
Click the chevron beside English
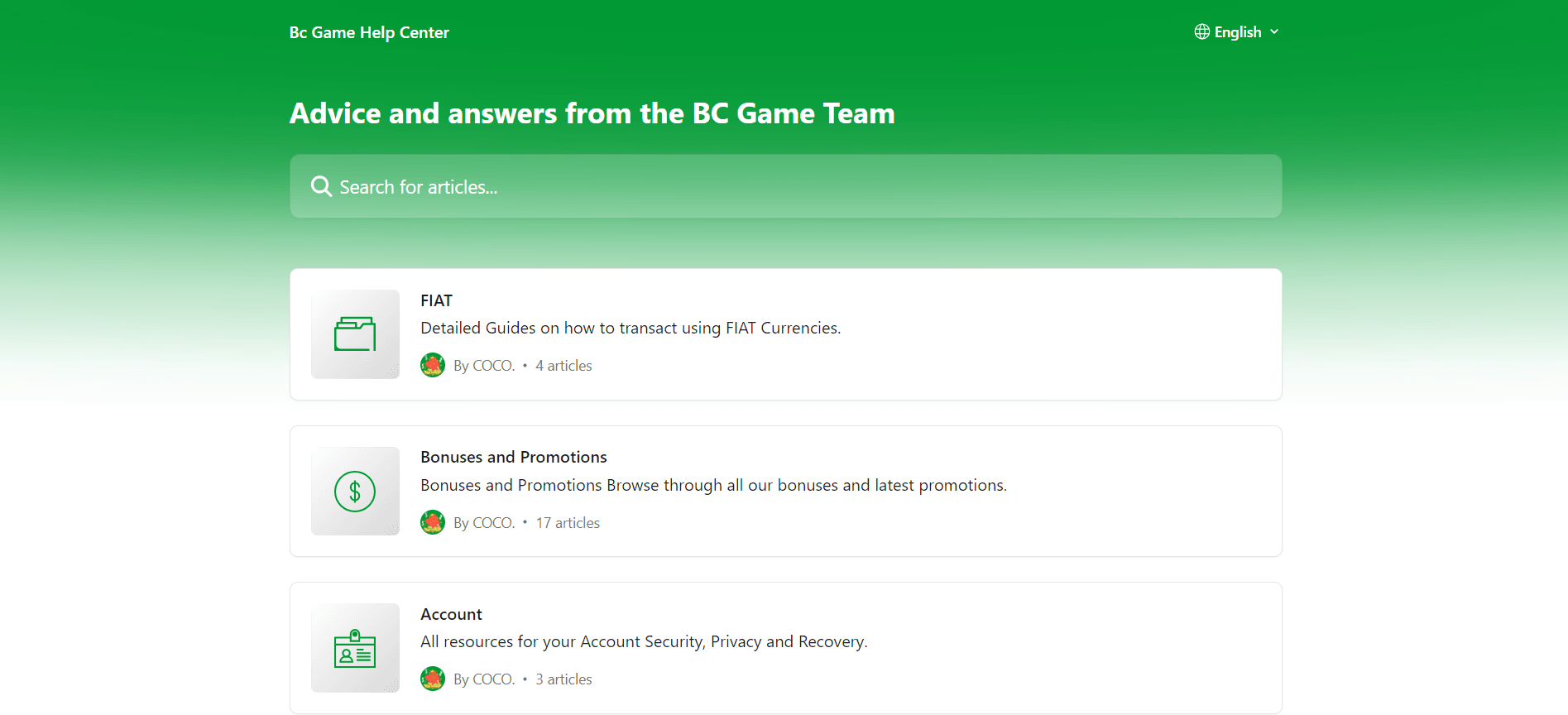[x=1273, y=31]
